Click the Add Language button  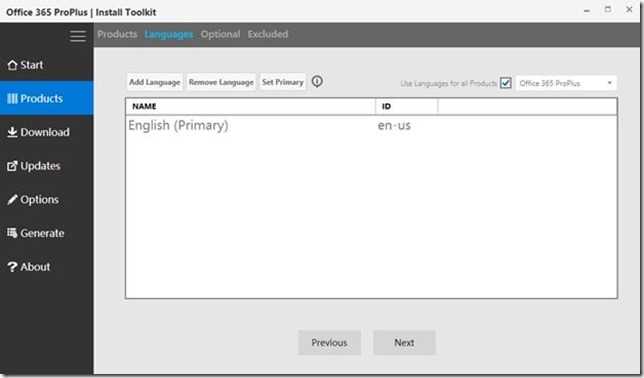154,82
